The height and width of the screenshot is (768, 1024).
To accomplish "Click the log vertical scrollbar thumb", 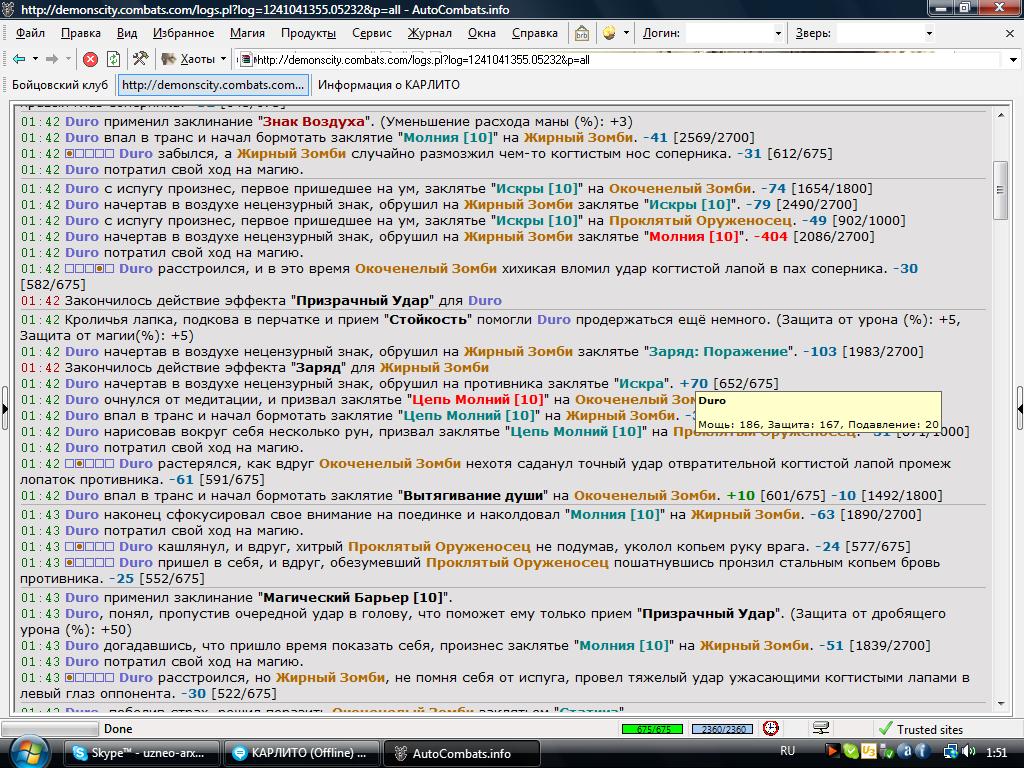I will (x=1000, y=191).
